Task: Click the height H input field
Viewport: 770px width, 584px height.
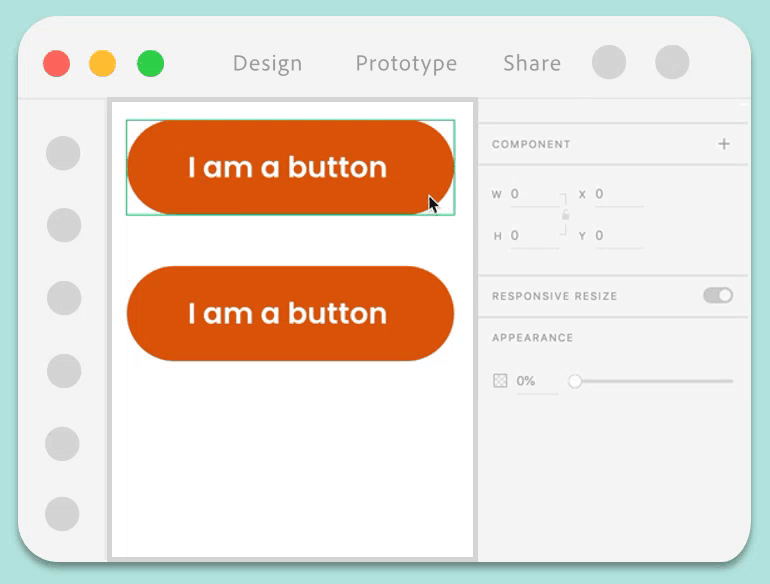Action: 533,236
